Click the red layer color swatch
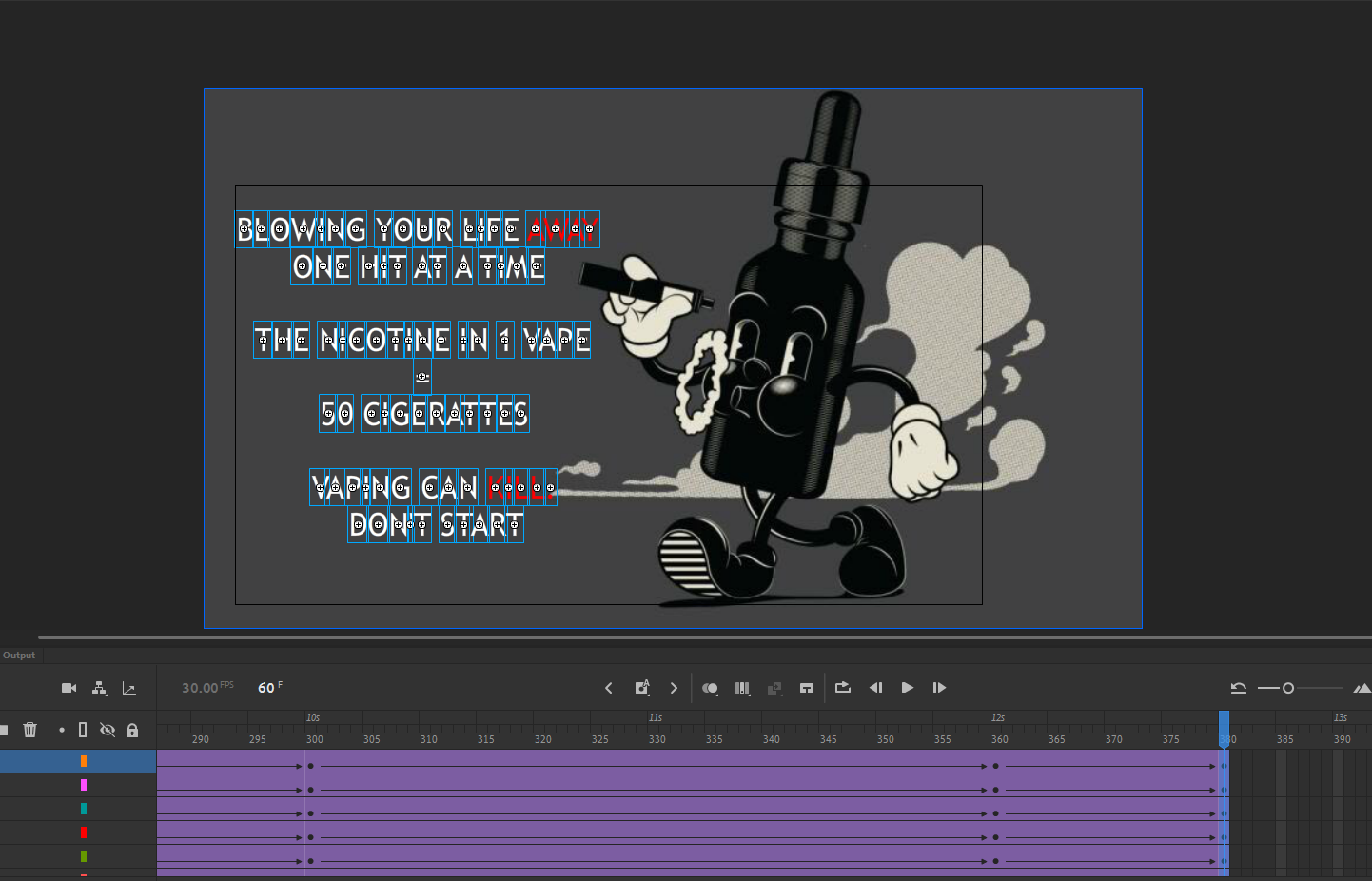 coord(84,832)
